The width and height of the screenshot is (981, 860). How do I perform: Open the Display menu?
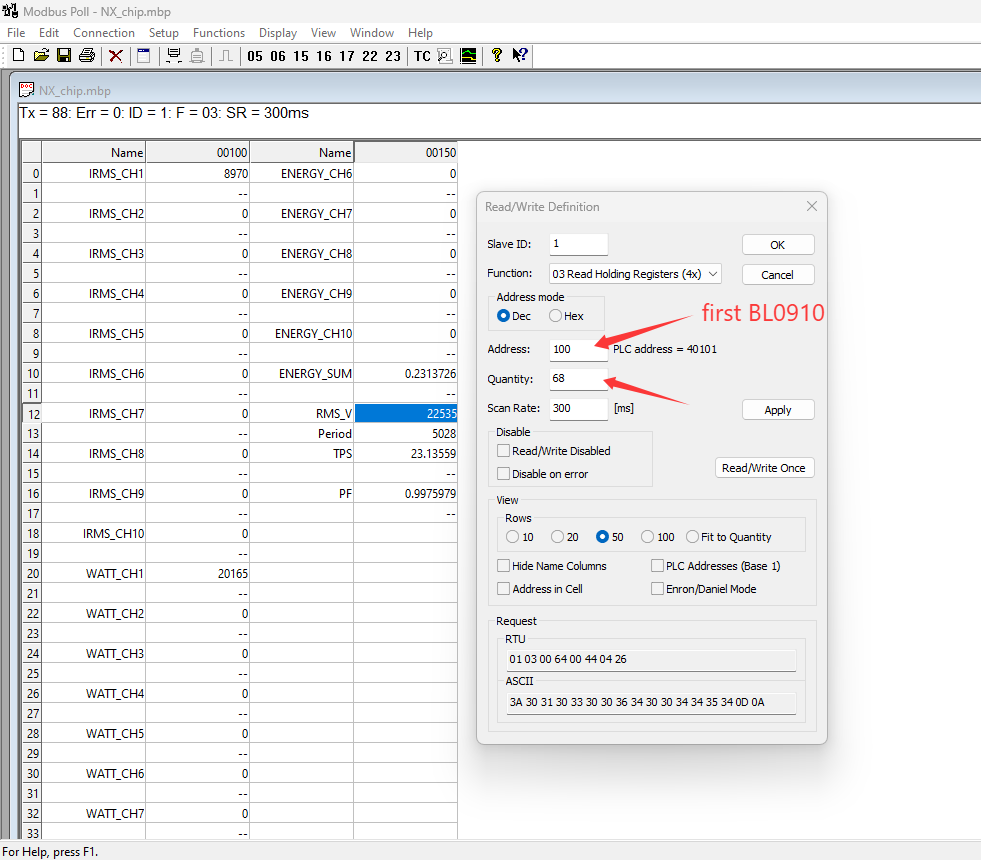tap(278, 33)
